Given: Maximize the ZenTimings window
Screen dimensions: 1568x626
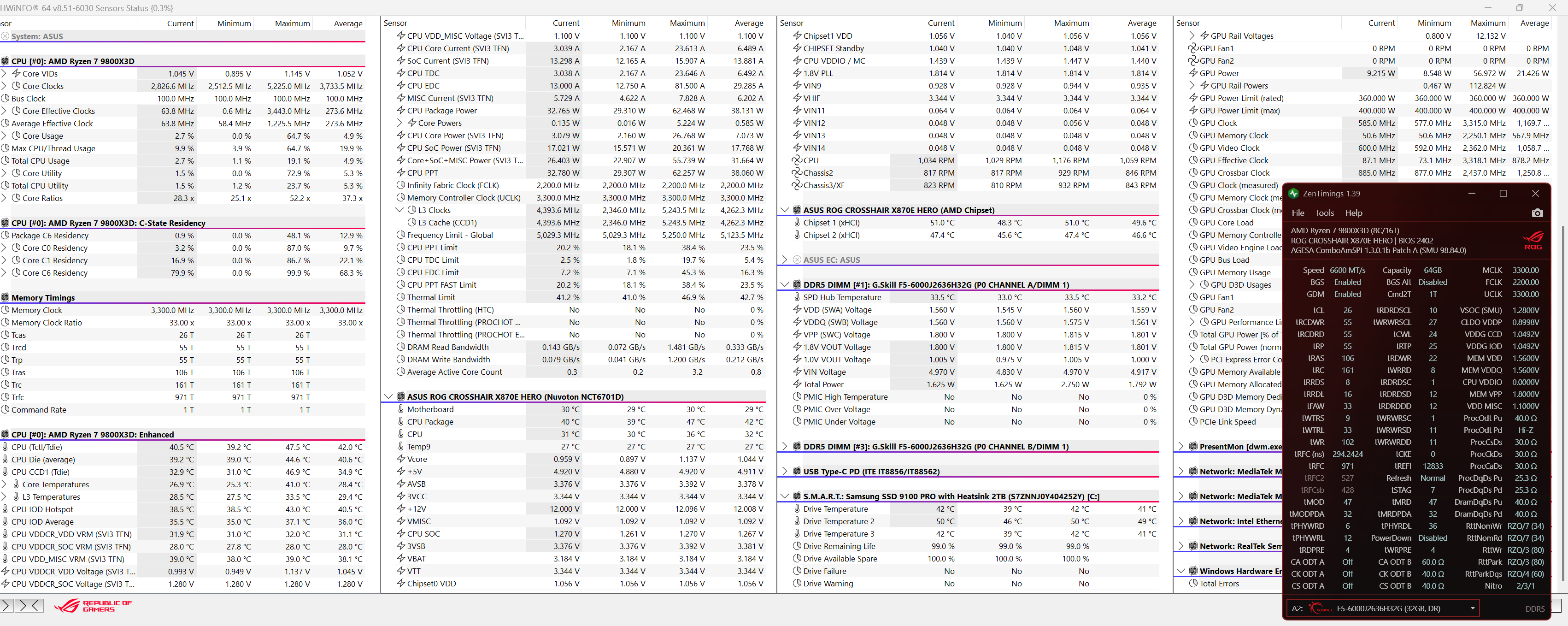Looking at the screenshot, I should tap(1503, 193).
